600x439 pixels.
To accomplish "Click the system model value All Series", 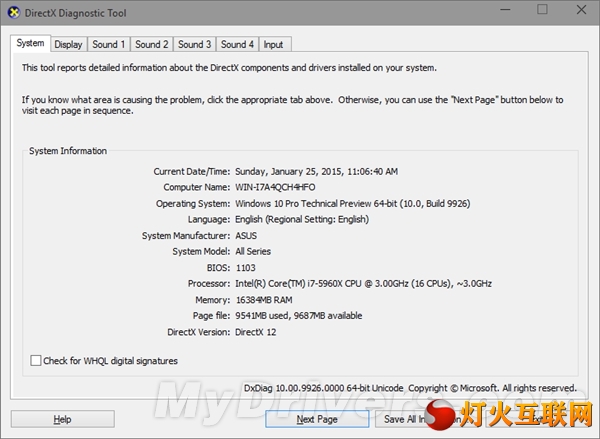I will [x=253, y=251].
